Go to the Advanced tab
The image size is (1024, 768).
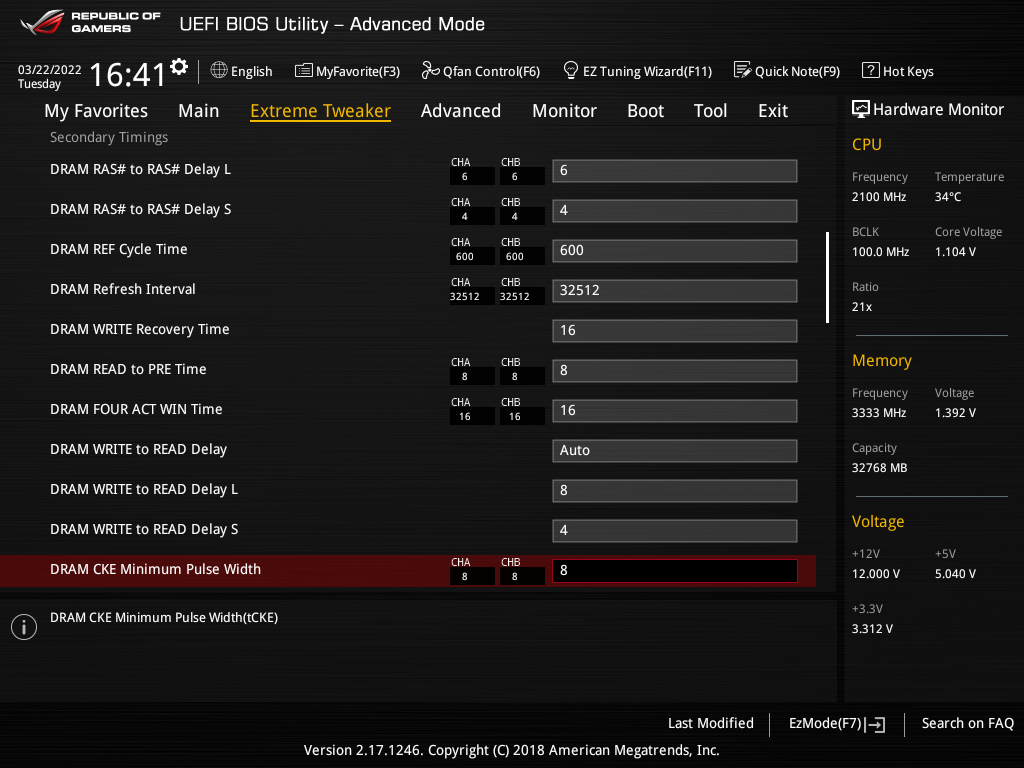[460, 111]
